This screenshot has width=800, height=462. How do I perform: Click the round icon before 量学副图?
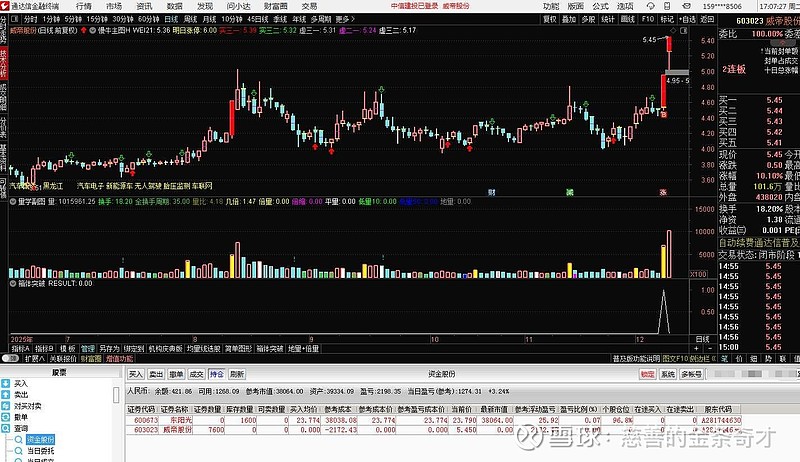[13, 201]
